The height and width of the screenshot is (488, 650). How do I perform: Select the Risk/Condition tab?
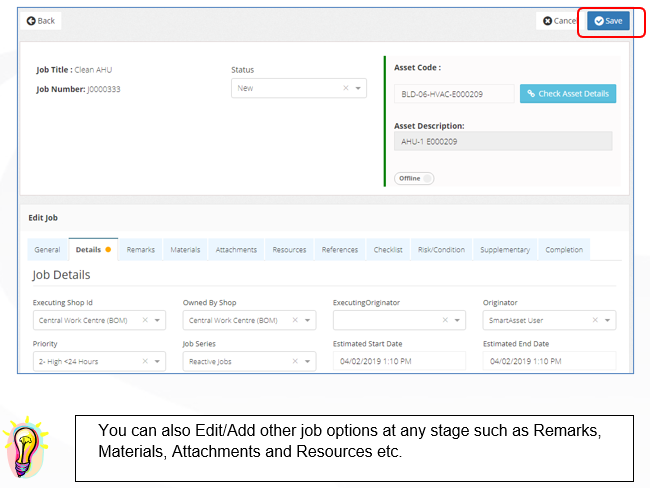point(441,250)
